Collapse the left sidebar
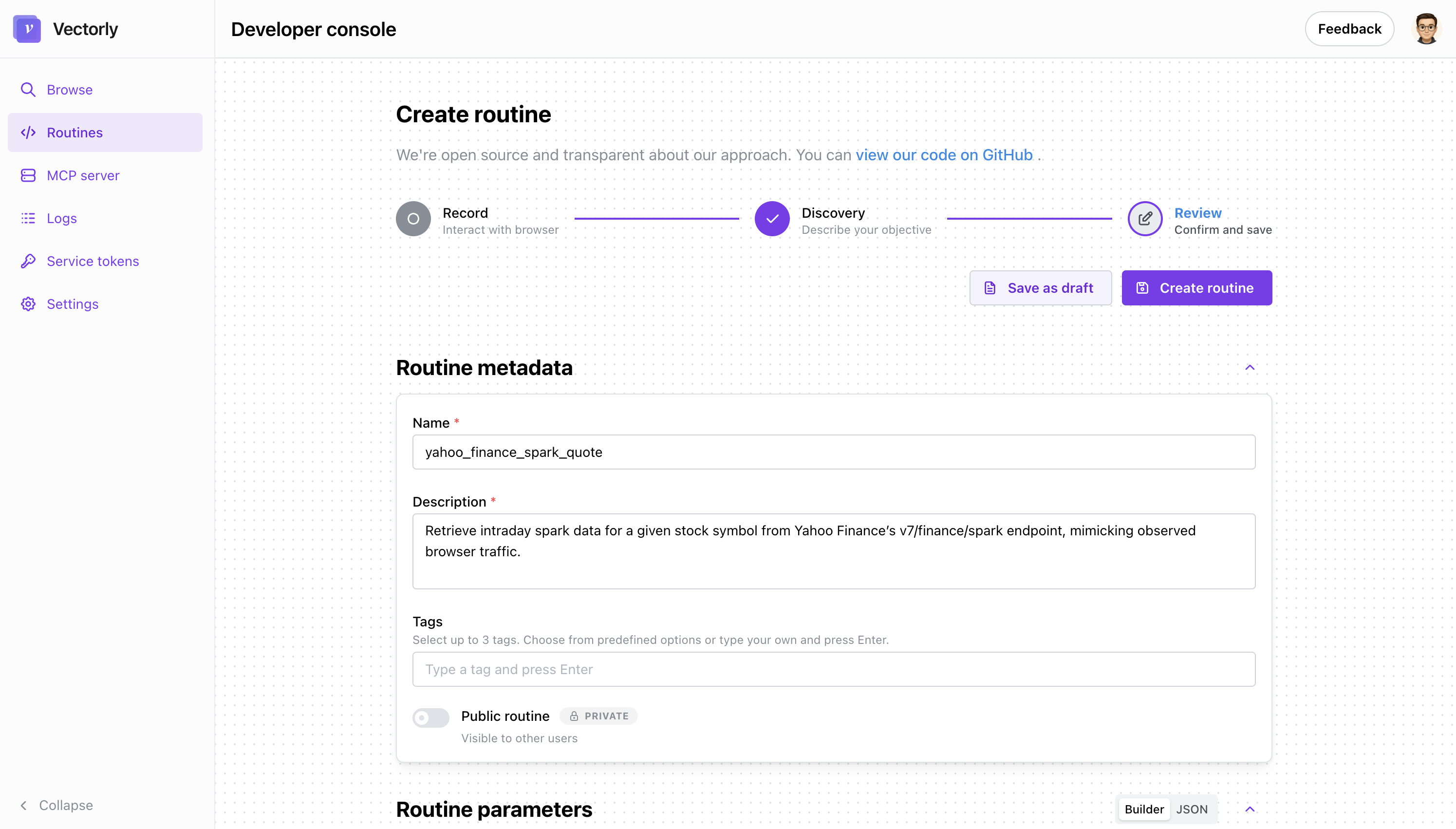 (x=57, y=805)
